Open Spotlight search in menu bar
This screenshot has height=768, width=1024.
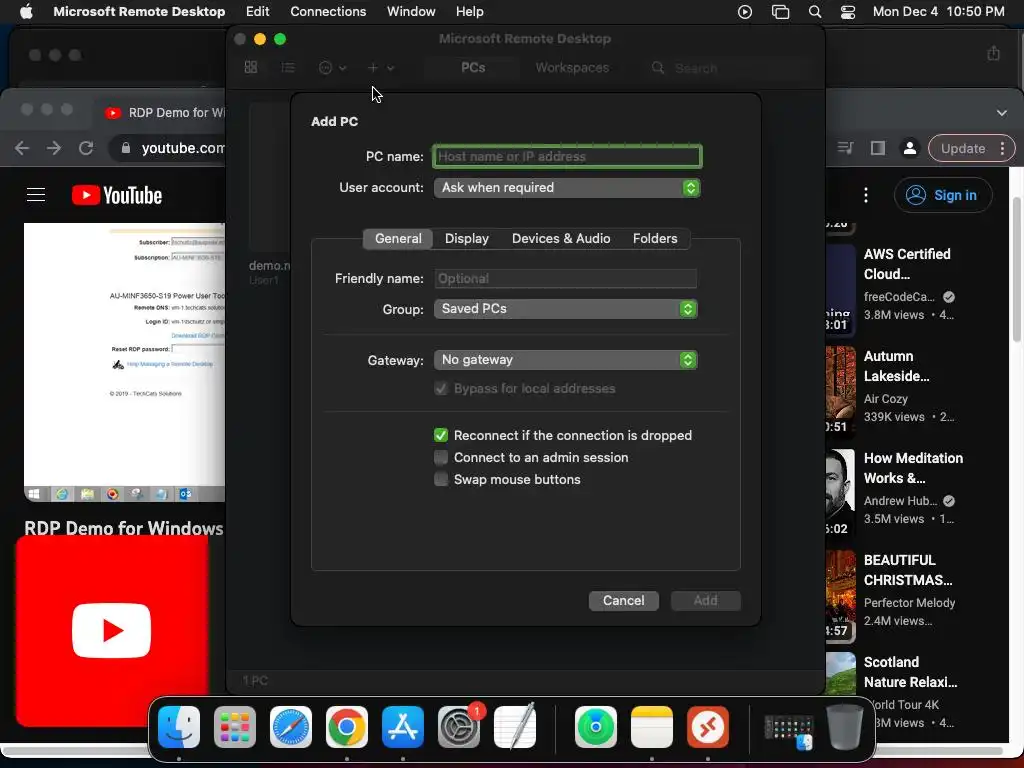point(815,12)
